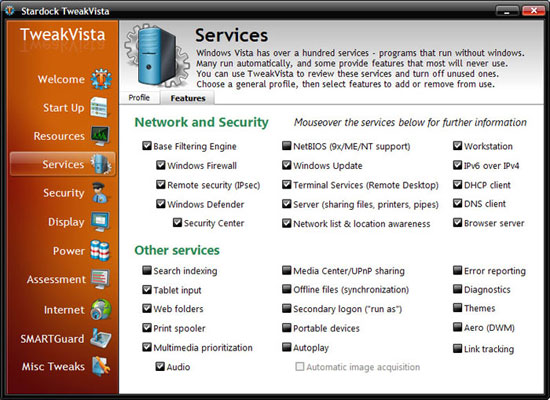Enable Search indexing
This screenshot has height=400, width=550.
tap(147, 270)
